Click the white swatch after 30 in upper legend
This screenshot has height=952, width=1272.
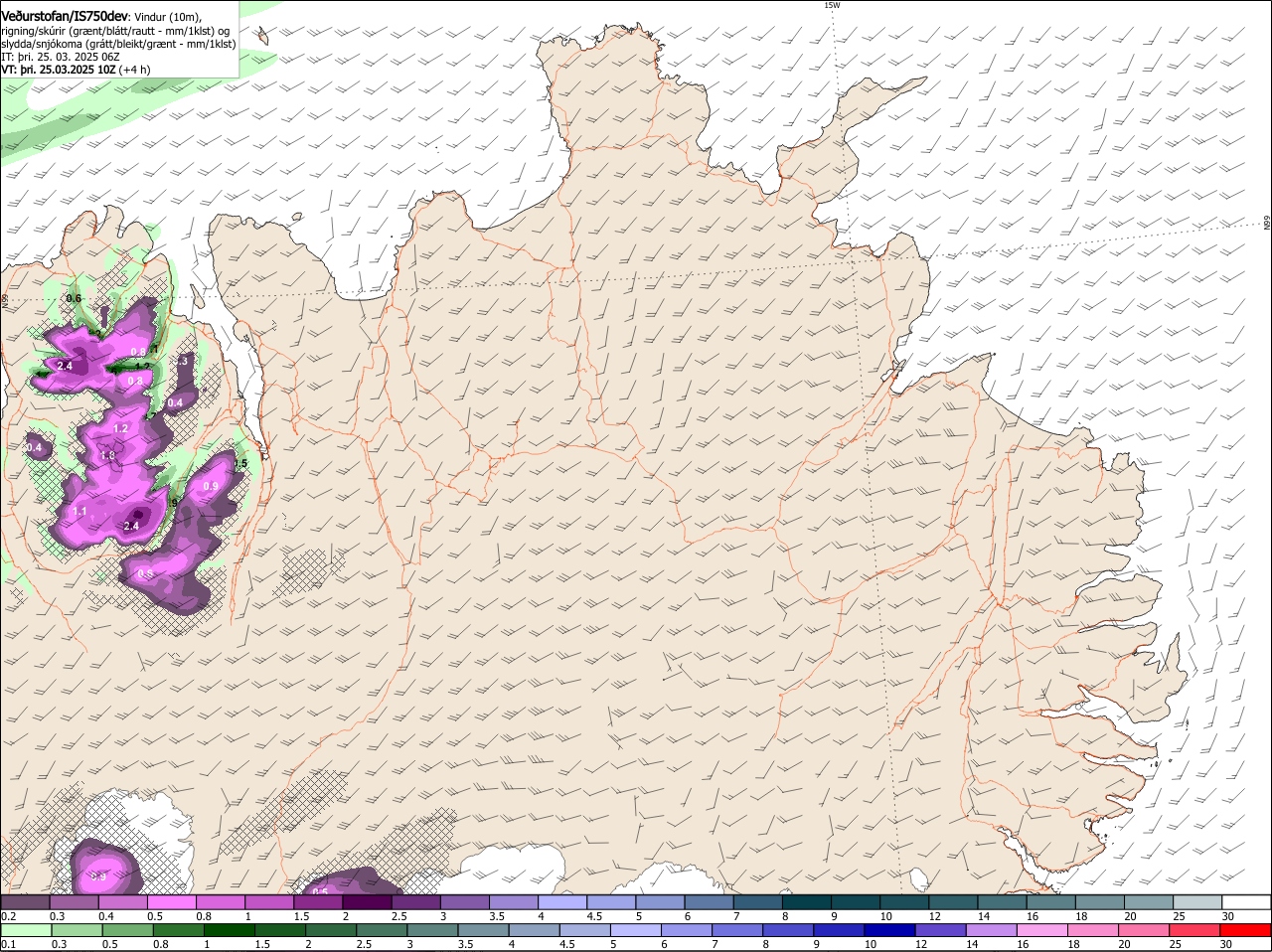tap(1246, 902)
